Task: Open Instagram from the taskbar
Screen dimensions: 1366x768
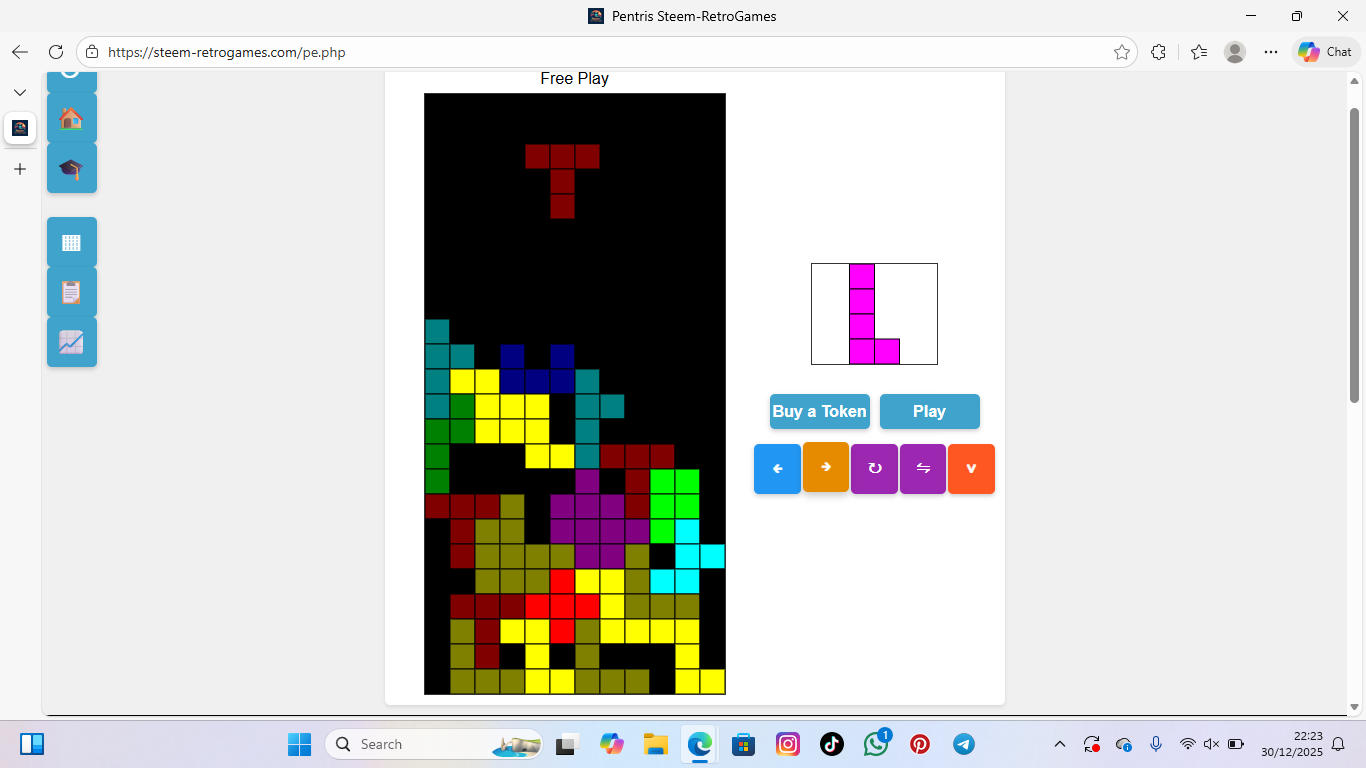Action: coord(788,744)
